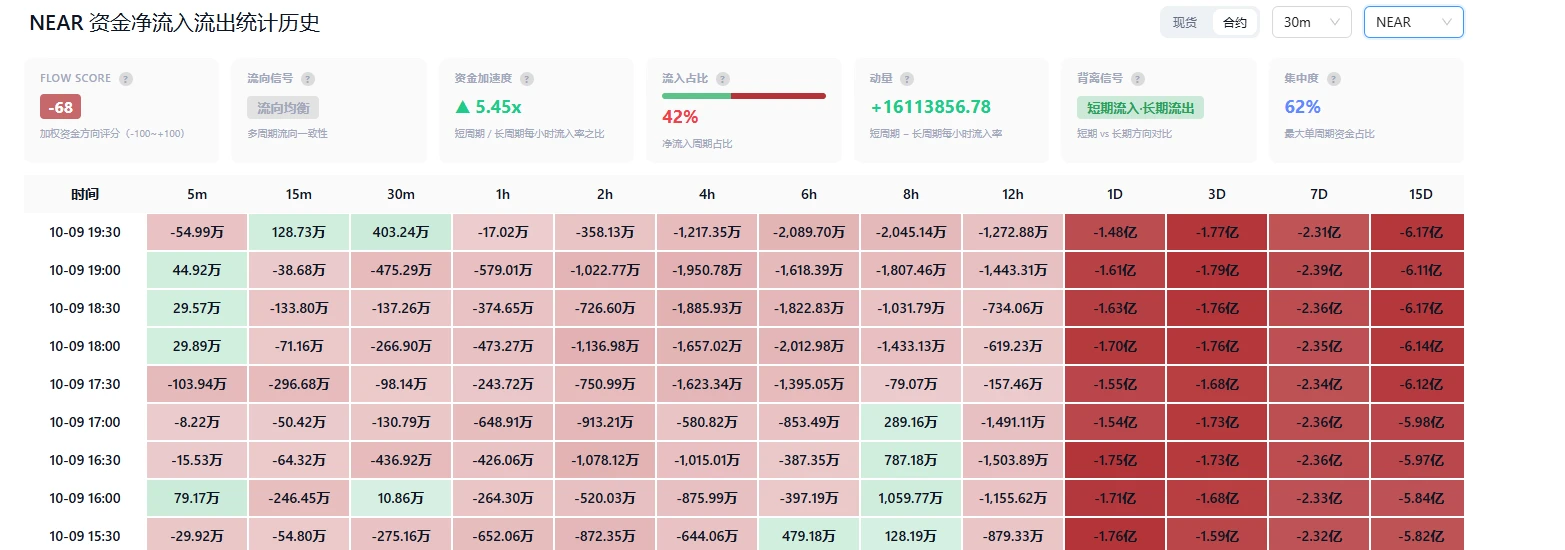This screenshot has height=550, width=1565.
Task: Click the 4h column header
Action: click(x=707, y=194)
